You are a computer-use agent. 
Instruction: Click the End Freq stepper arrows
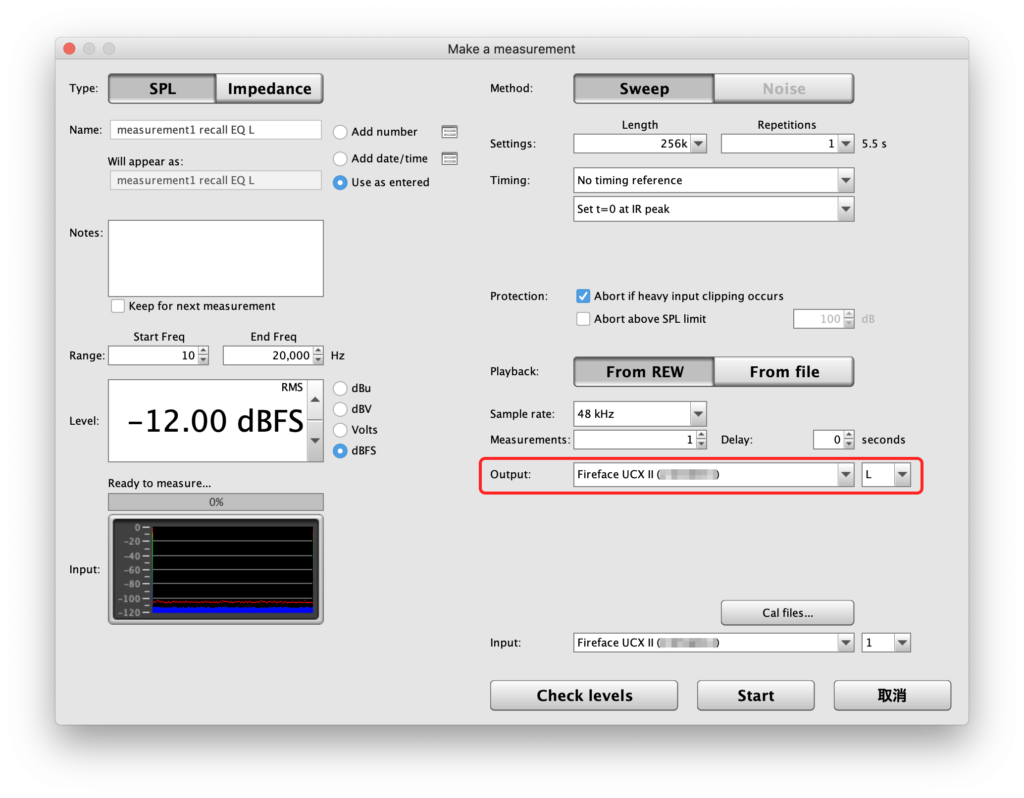click(x=318, y=356)
